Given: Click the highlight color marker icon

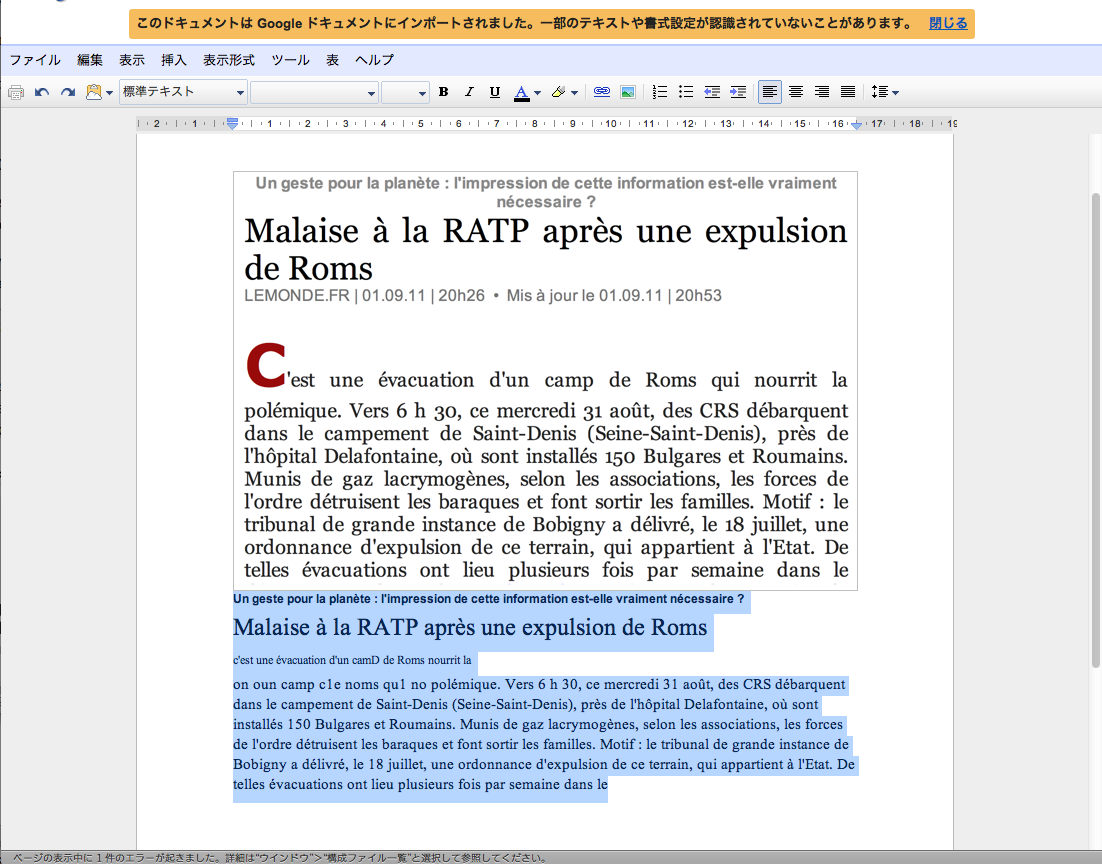Looking at the screenshot, I should click(559, 92).
